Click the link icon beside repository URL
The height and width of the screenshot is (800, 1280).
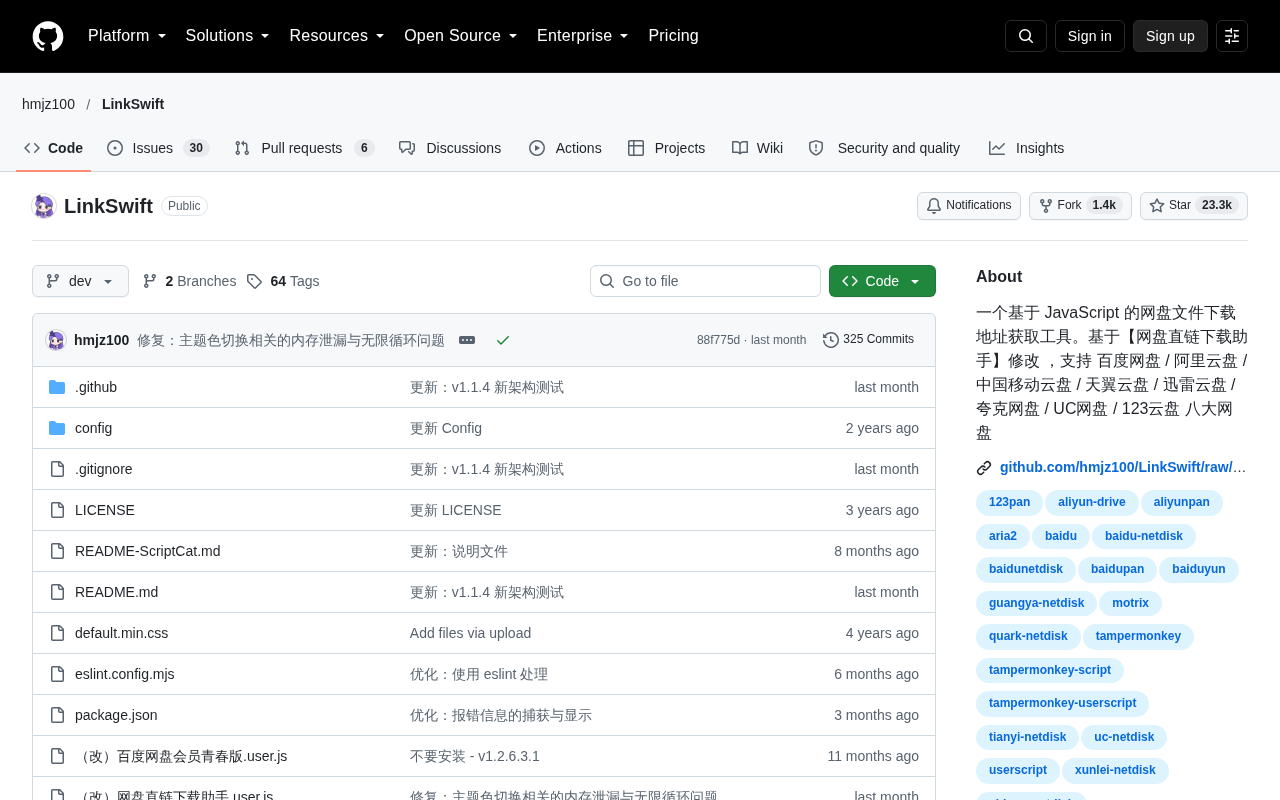tap(984, 467)
